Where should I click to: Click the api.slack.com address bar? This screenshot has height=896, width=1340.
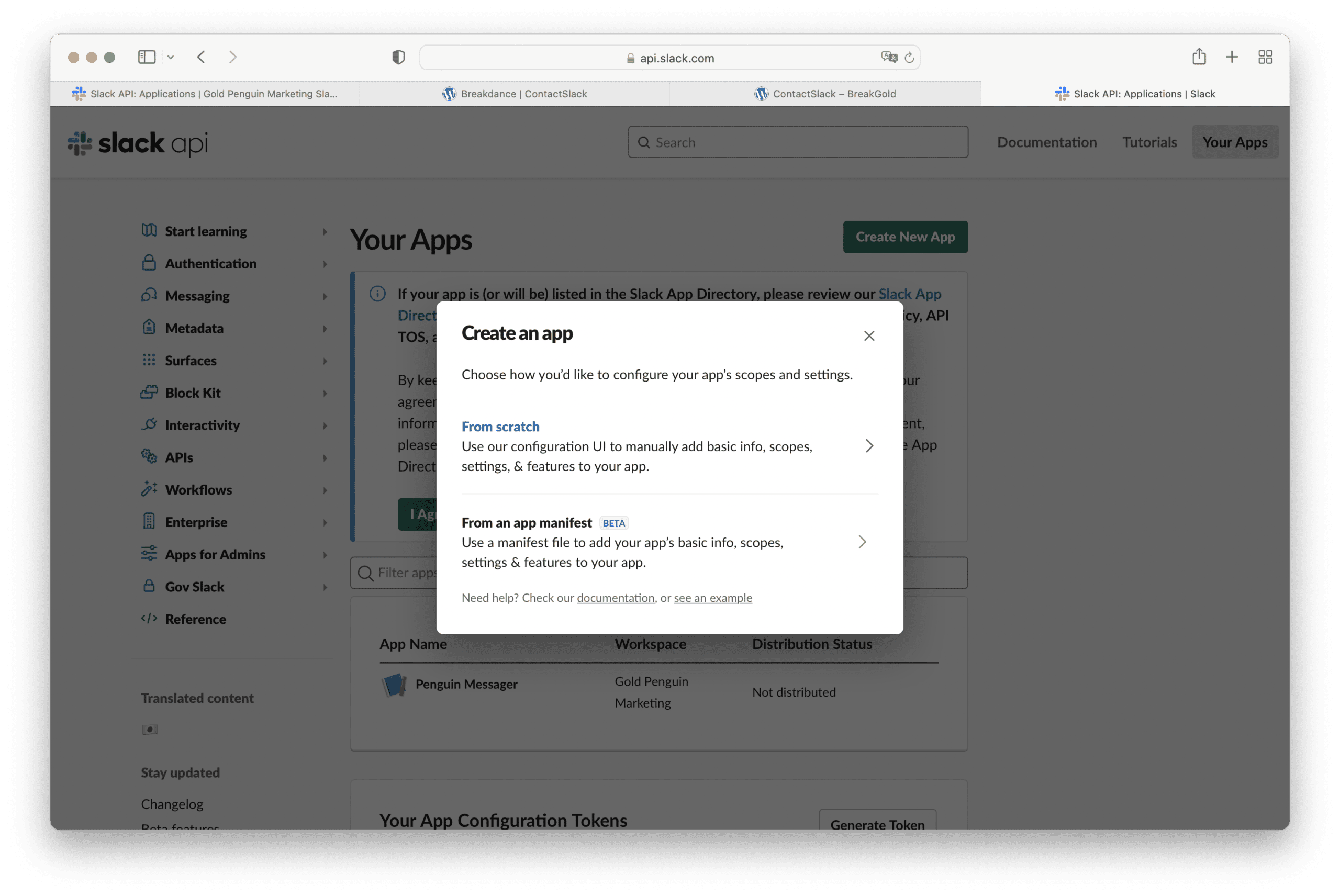pyautogui.click(x=669, y=58)
